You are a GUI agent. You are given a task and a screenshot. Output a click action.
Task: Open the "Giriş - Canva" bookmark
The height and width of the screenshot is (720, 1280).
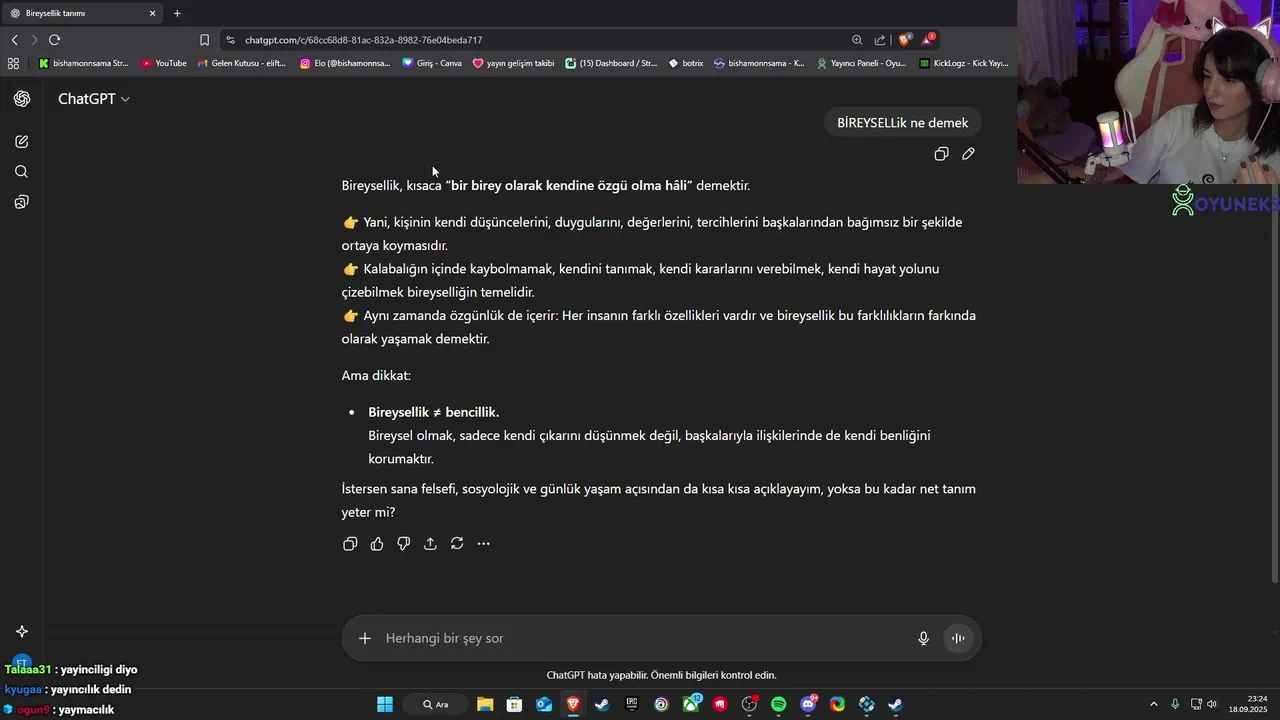pyautogui.click(x=432, y=63)
